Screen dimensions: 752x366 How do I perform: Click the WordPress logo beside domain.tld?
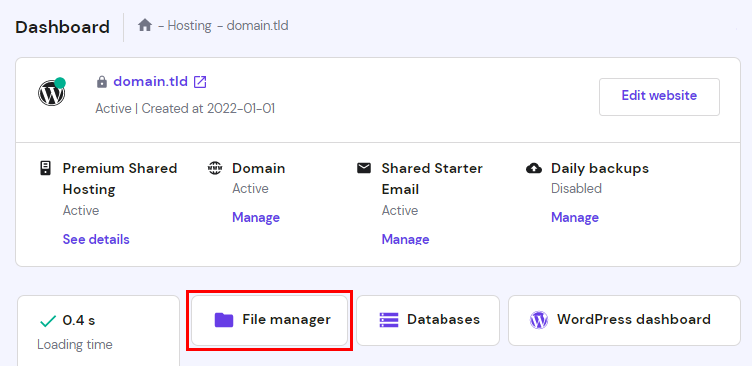(x=52, y=92)
